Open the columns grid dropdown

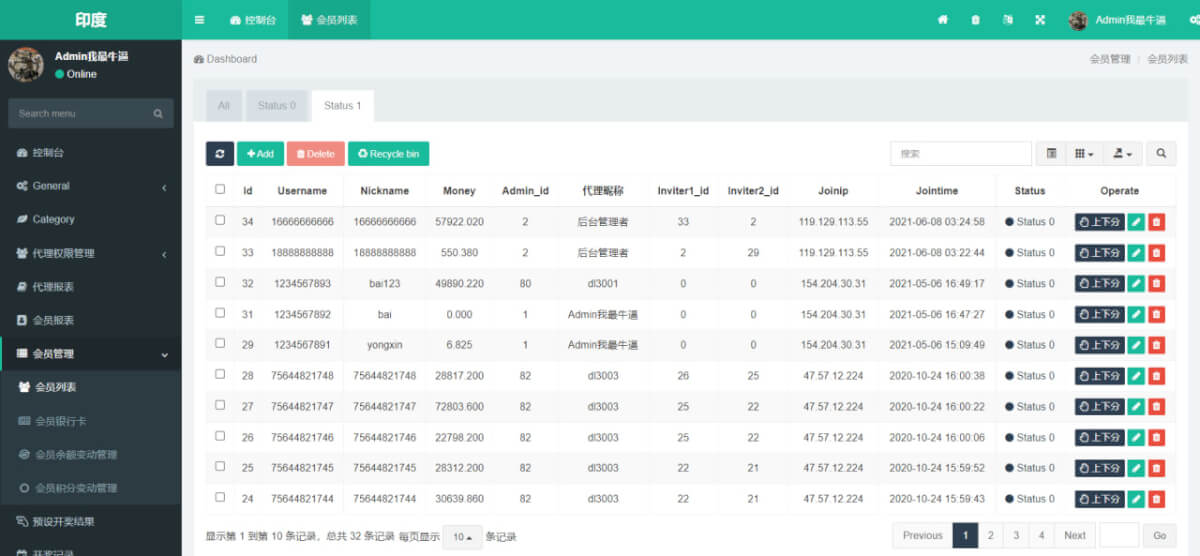1084,154
